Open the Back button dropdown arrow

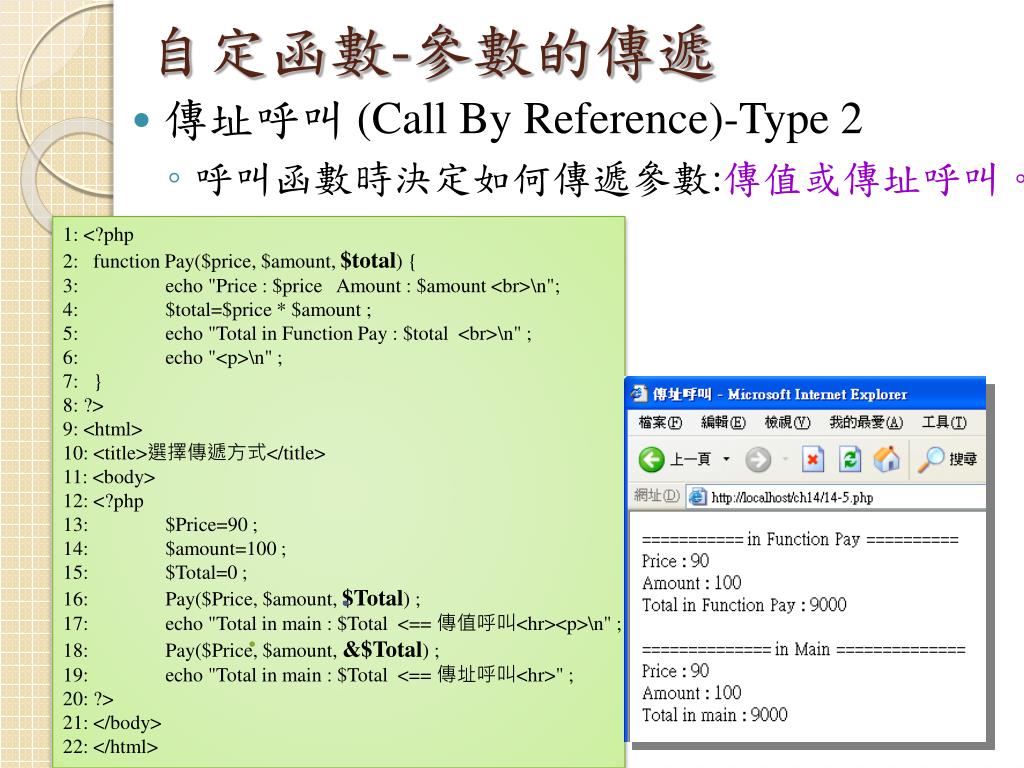point(726,459)
